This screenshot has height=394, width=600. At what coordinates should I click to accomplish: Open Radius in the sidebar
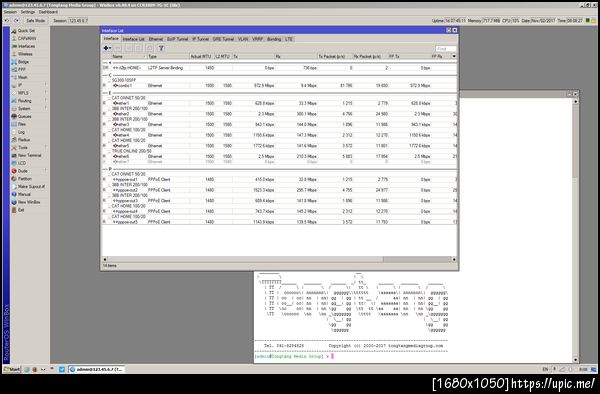(x=24, y=140)
